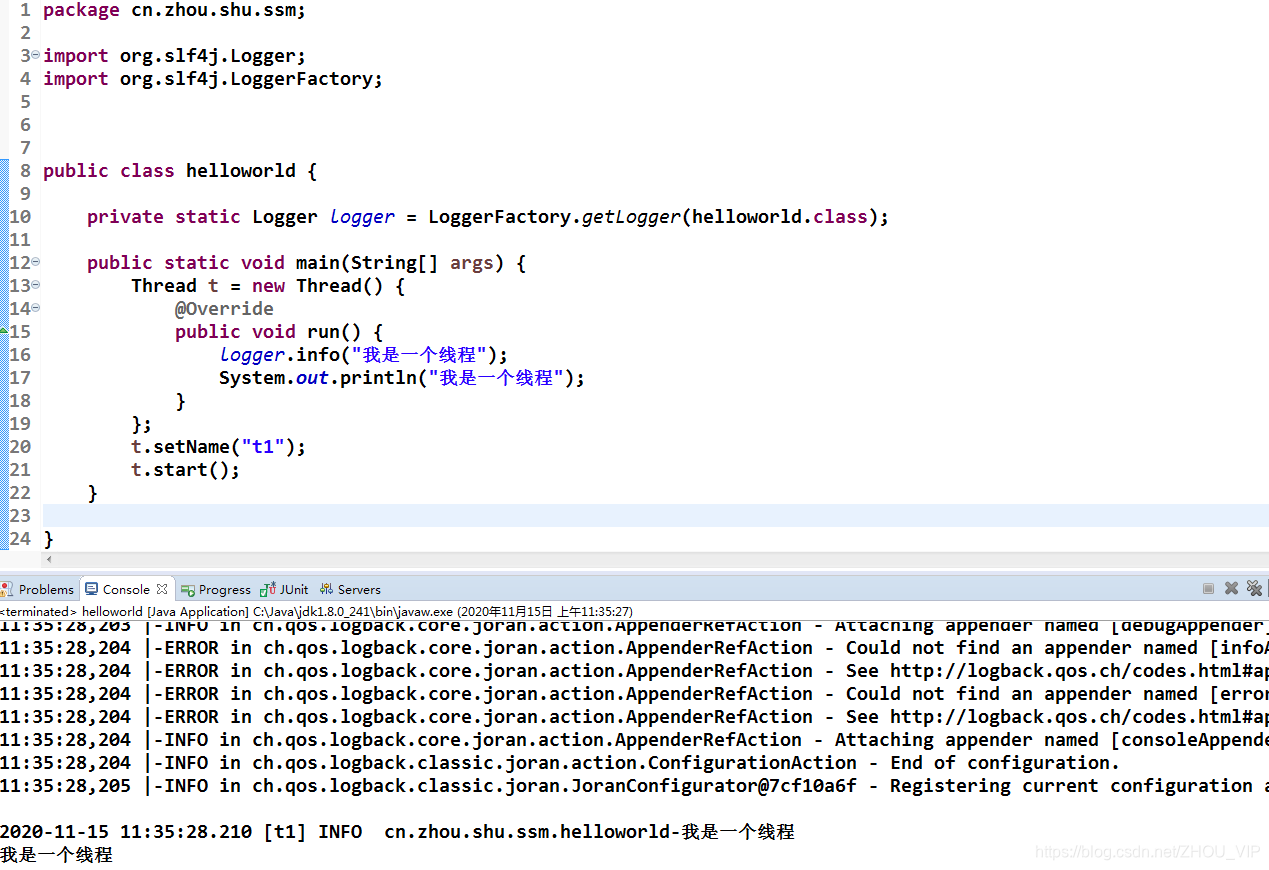
Task: Collapse the run method at line 14
Action: pos(35,308)
